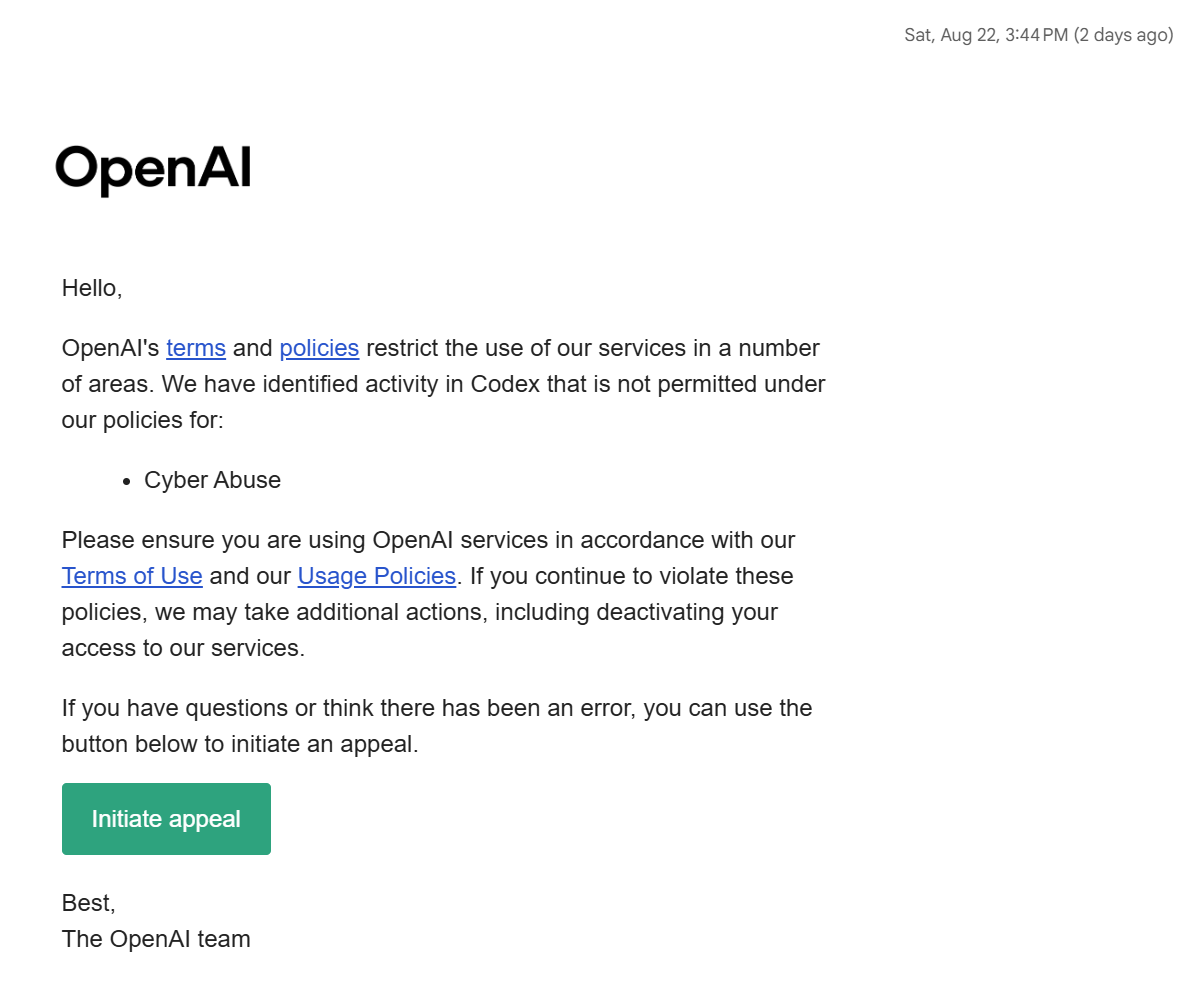Follow the 'Usage Policies' link
The width and height of the screenshot is (1195, 988).
pos(376,576)
